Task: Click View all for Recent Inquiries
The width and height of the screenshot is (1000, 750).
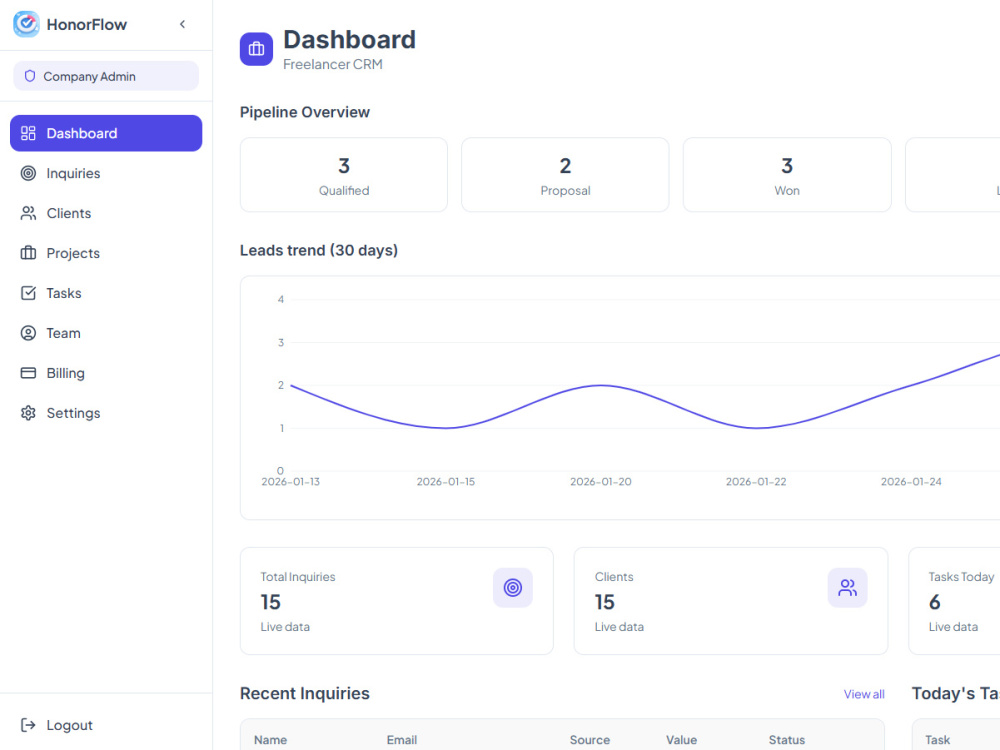Action: pyautogui.click(x=864, y=694)
